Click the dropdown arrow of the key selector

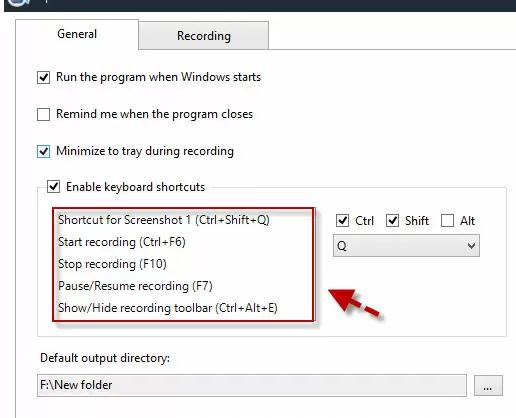click(471, 246)
